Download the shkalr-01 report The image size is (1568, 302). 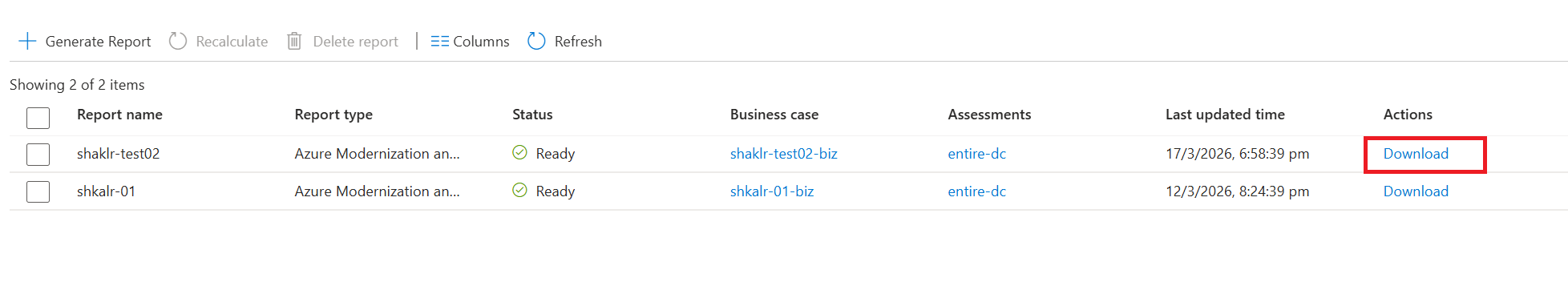coord(1416,191)
